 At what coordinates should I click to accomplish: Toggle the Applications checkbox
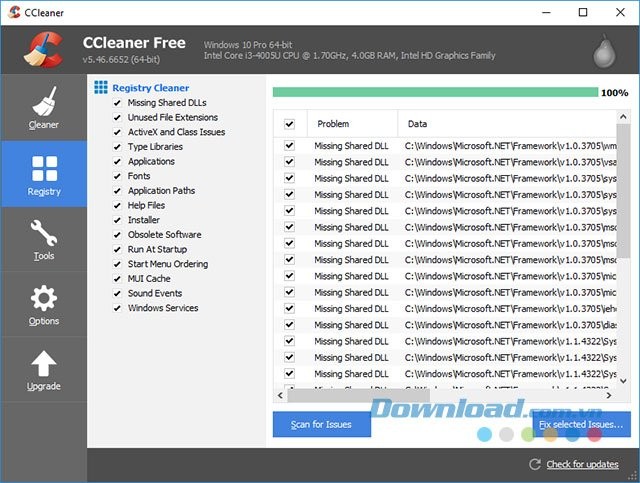click(117, 162)
